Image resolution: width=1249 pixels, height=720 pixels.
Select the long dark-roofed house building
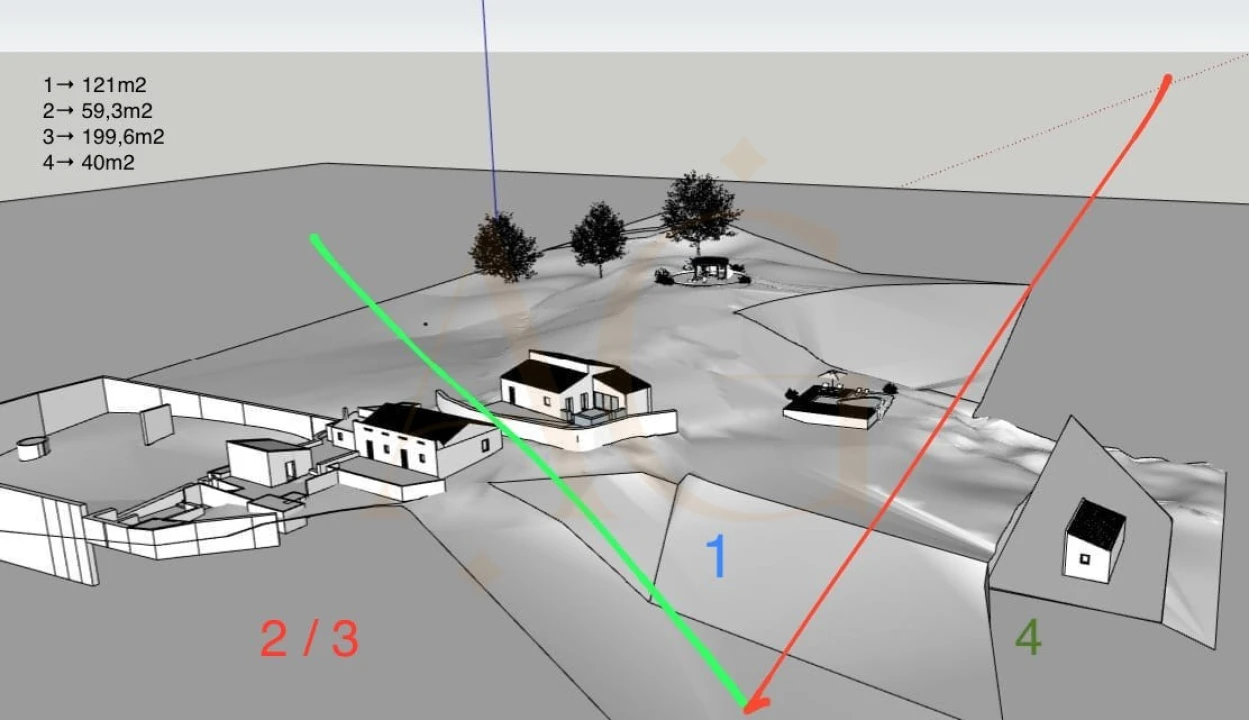(x=414, y=439)
